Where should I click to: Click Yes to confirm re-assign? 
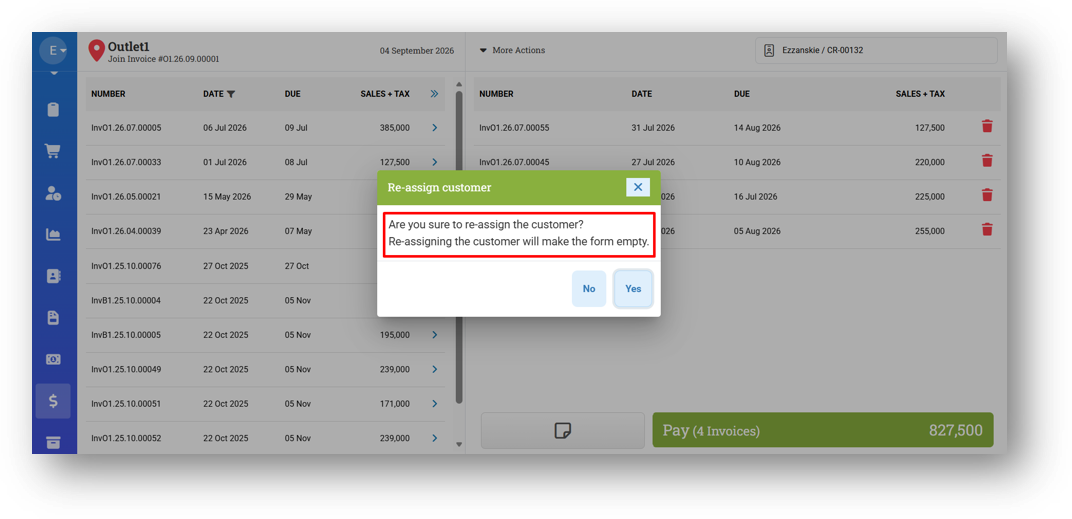[633, 289]
